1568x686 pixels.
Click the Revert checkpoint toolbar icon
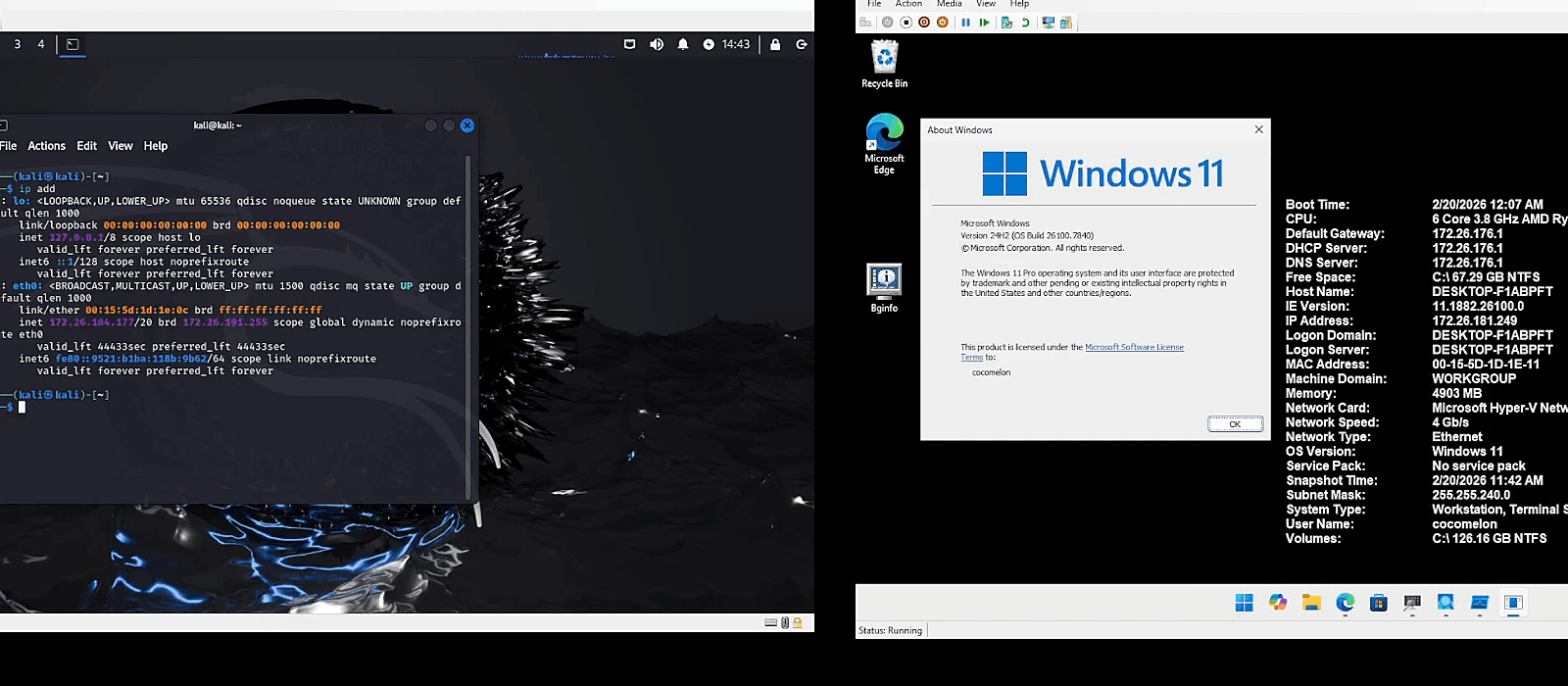click(1025, 23)
